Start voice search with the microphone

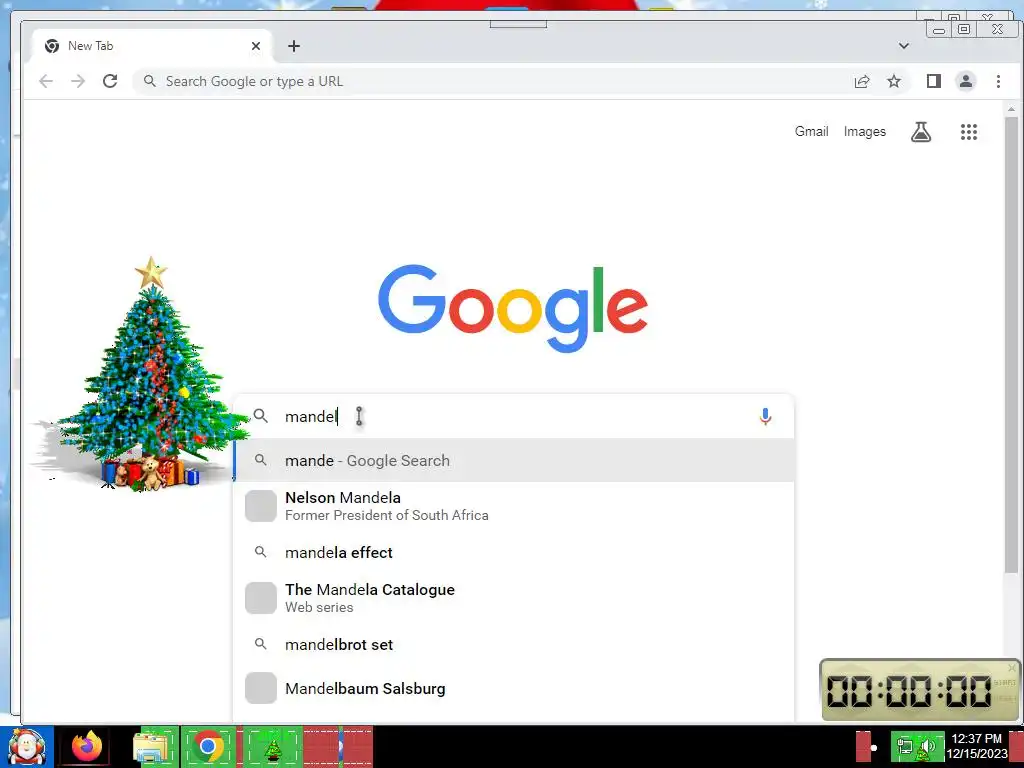pos(765,416)
